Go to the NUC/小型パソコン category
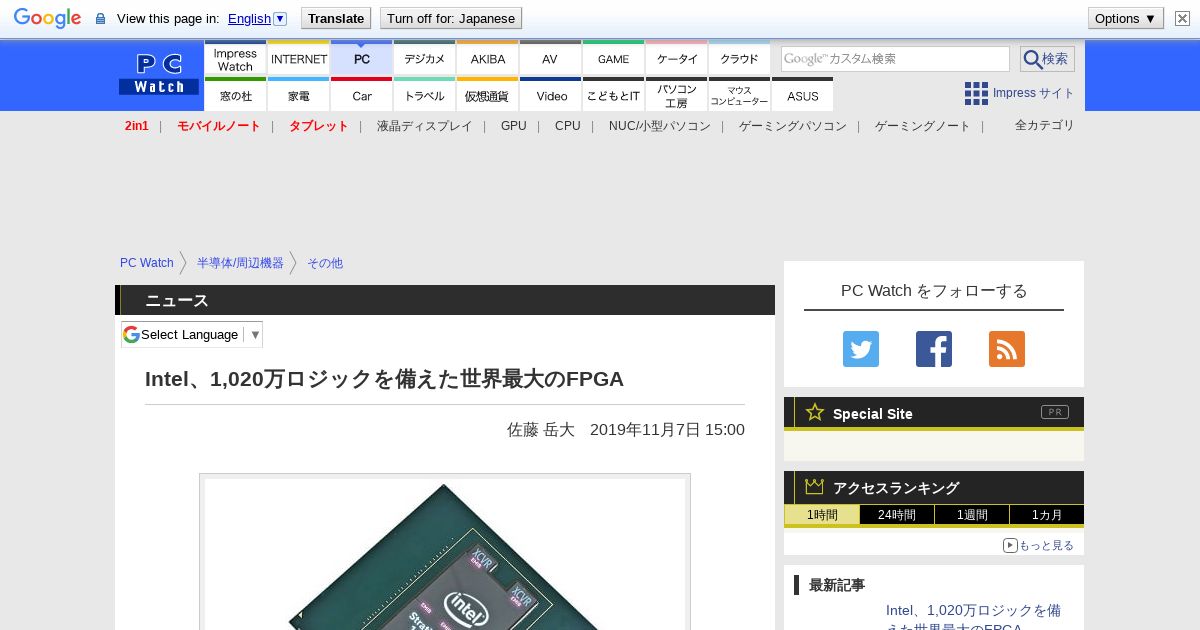1200x630 pixels. click(x=660, y=126)
